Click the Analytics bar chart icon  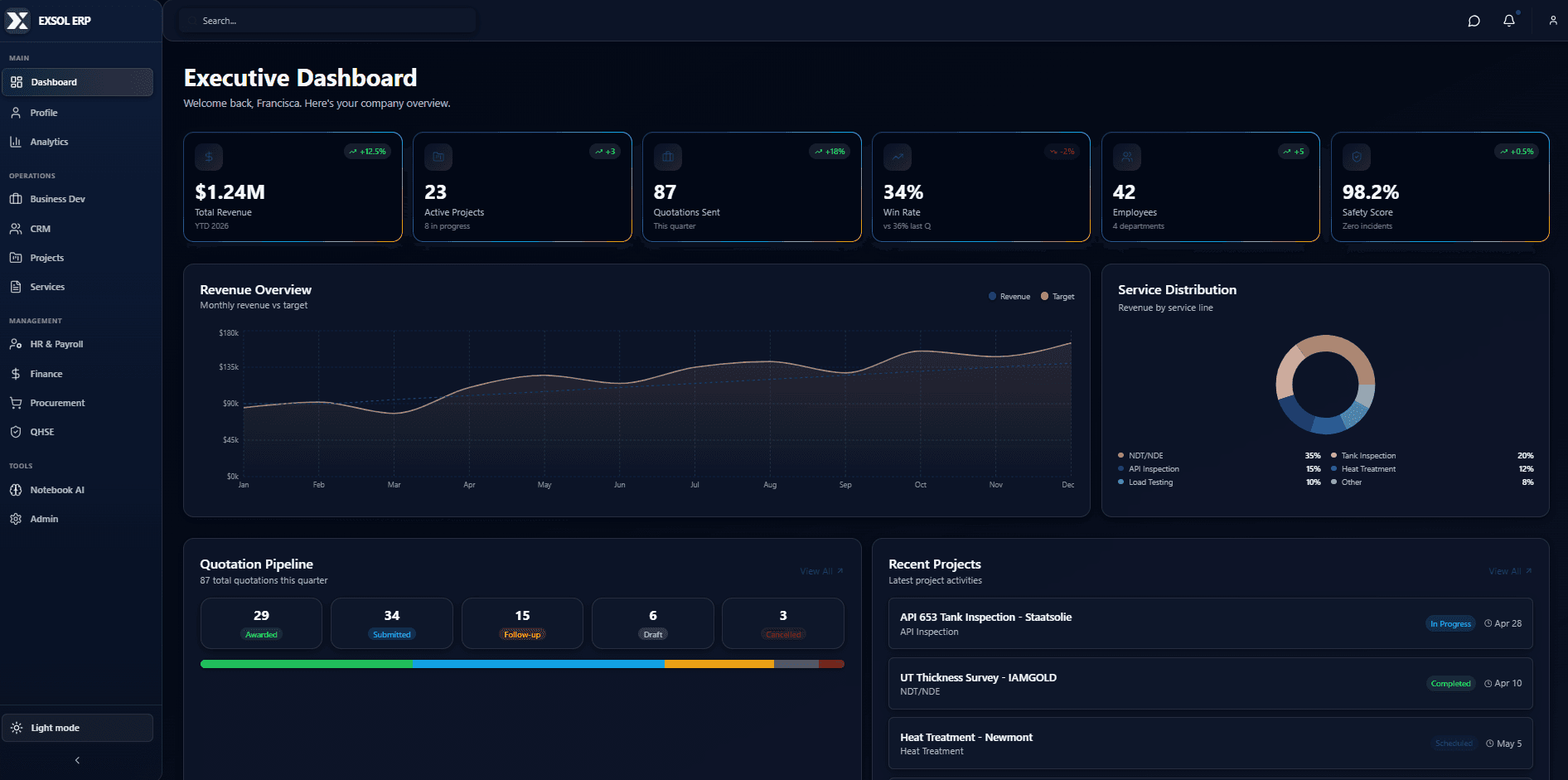pyautogui.click(x=16, y=142)
